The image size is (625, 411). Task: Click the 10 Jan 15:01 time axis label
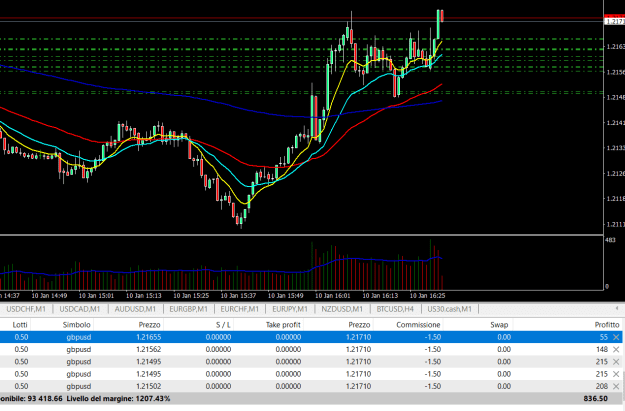click(96, 296)
